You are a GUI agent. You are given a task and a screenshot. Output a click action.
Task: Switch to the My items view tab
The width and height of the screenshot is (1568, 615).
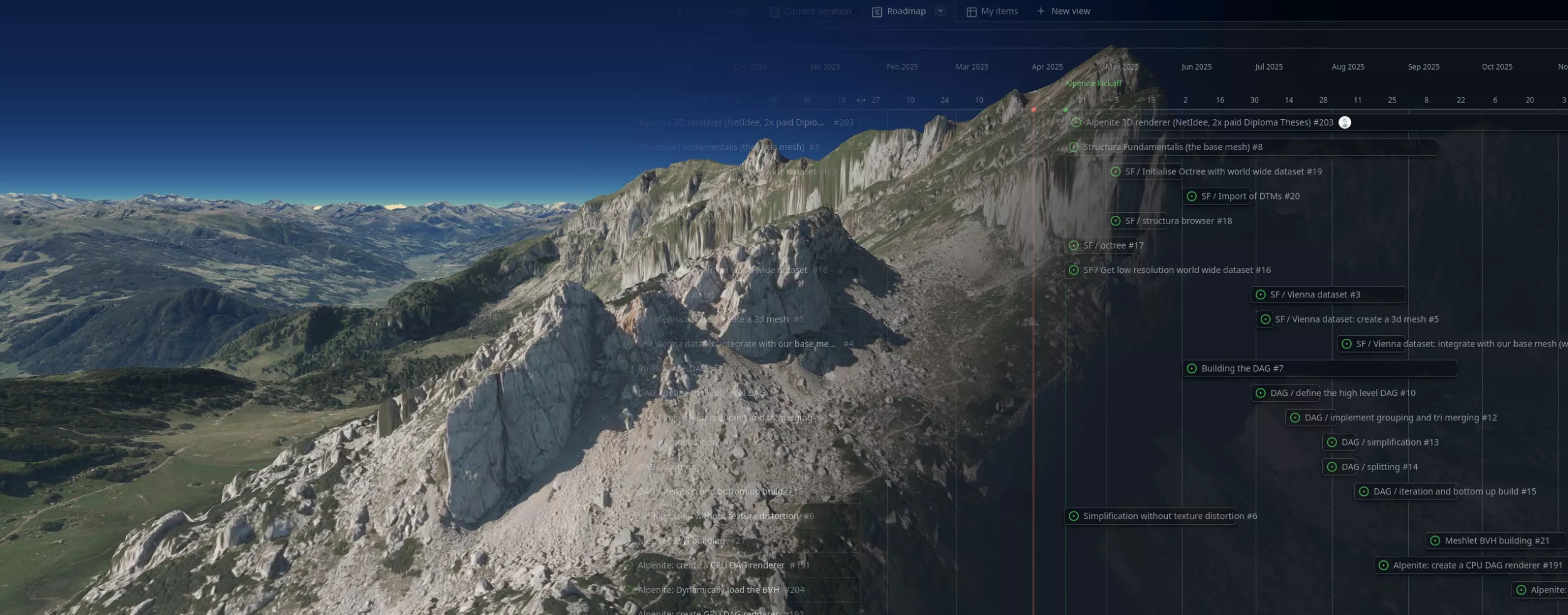coord(999,11)
